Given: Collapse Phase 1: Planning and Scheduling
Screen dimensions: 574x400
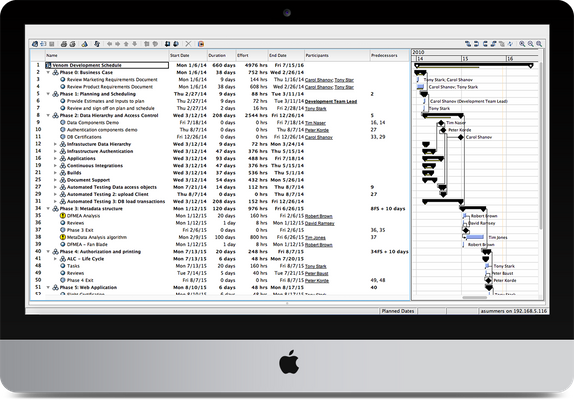Looking at the screenshot, I should (x=48, y=94).
